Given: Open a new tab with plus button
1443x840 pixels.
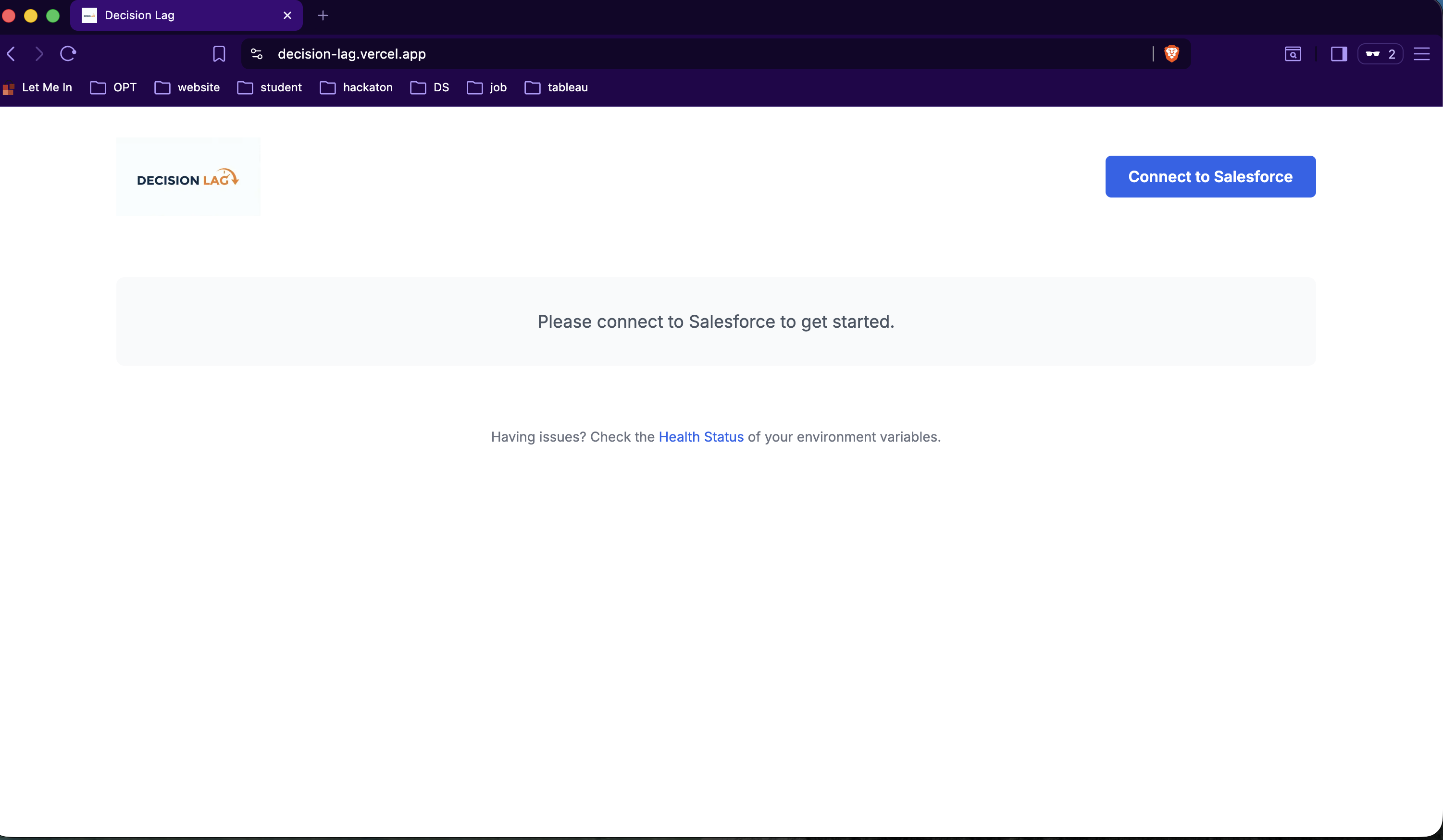Looking at the screenshot, I should pyautogui.click(x=323, y=15).
